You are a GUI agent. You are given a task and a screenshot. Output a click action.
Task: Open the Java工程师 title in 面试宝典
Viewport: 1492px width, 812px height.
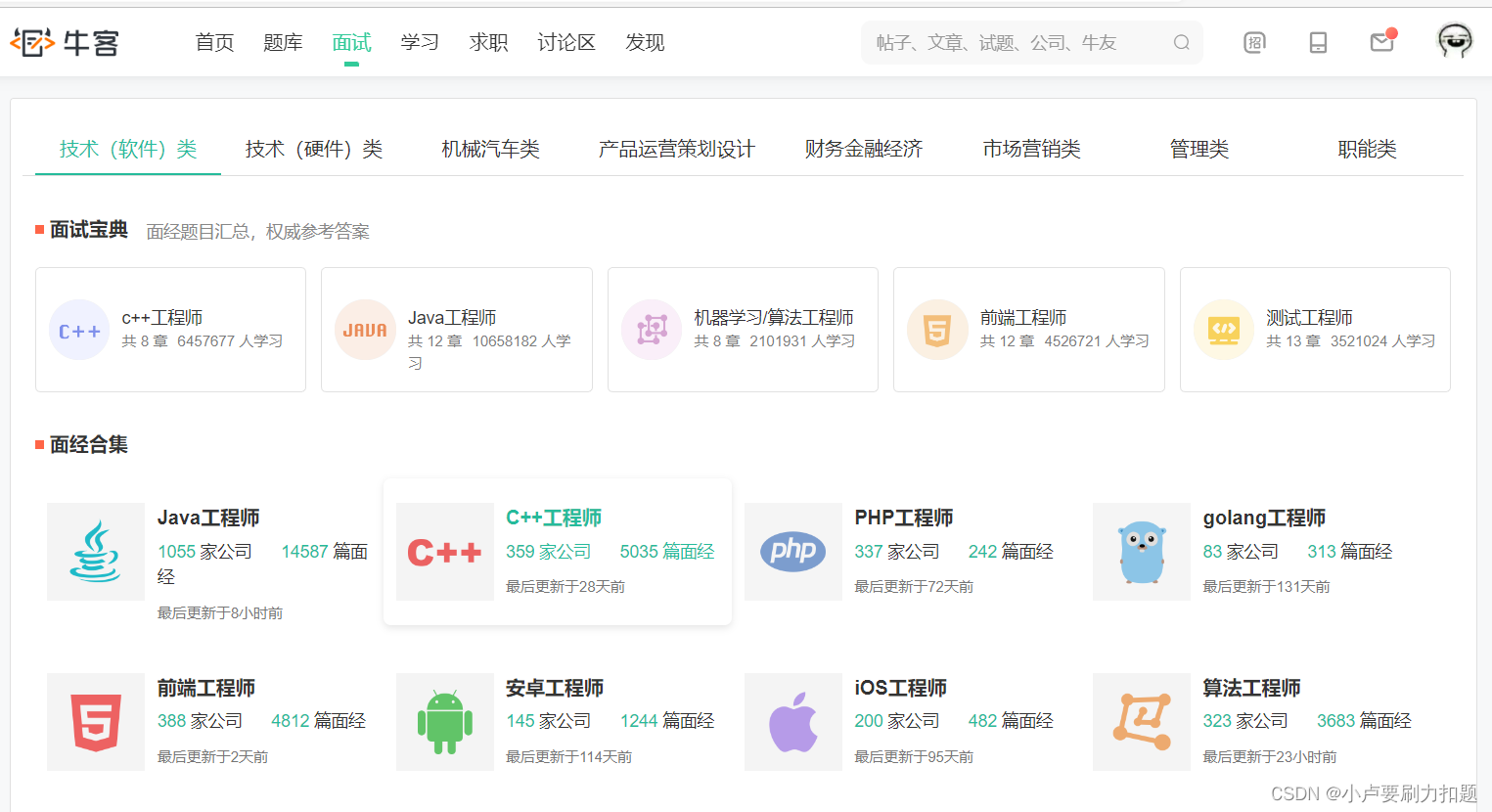(x=452, y=318)
